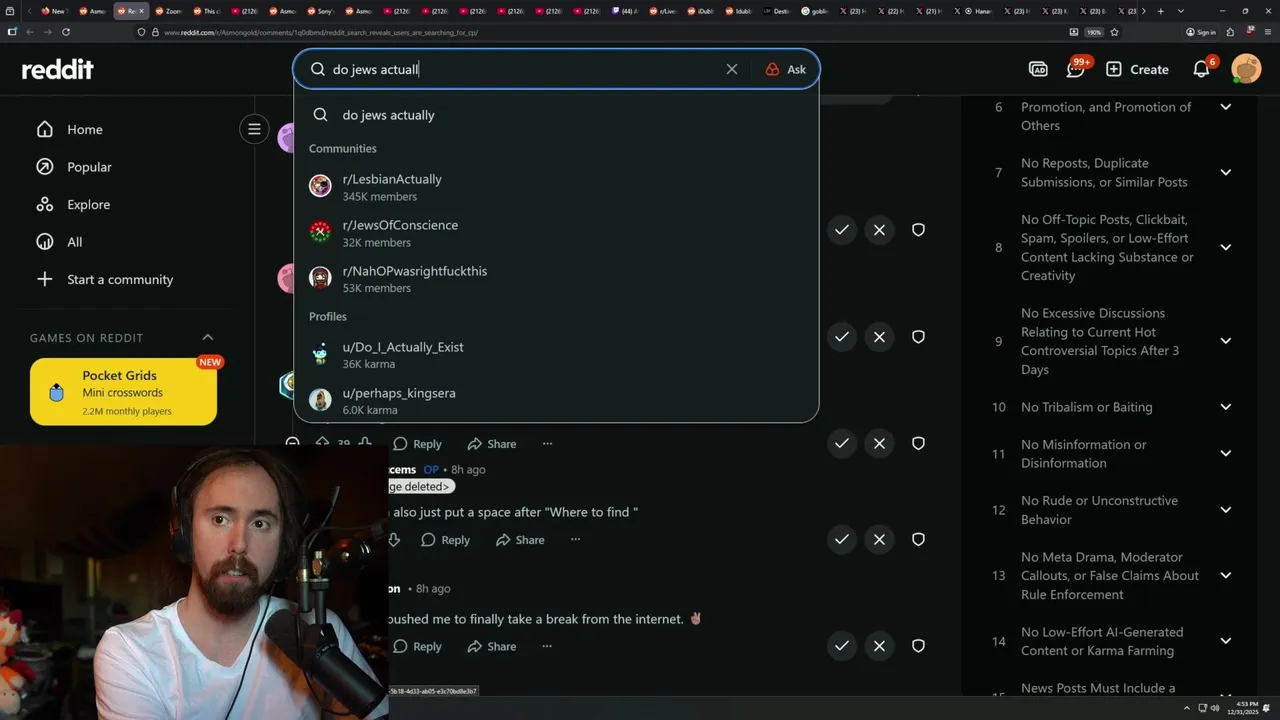The height and width of the screenshot is (720, 1280).
Task: Switch to the Sony browser tab
Action: point(319,11)
